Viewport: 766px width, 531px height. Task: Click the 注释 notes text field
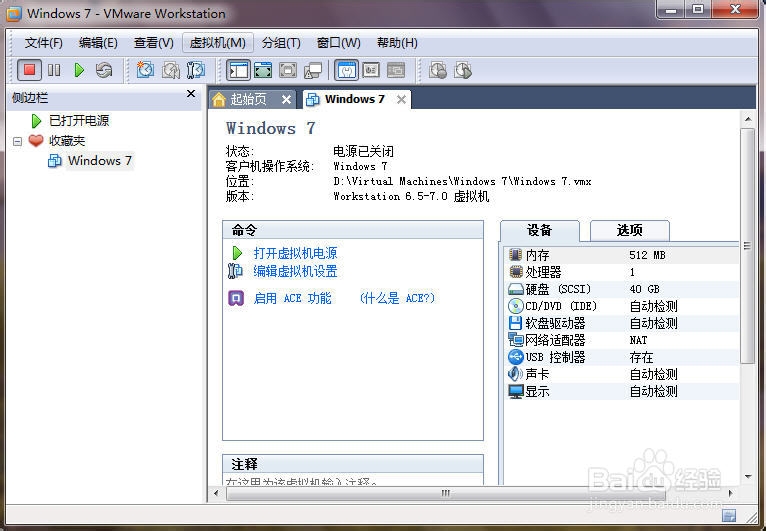pyautogui.click(x=353, y=480)
